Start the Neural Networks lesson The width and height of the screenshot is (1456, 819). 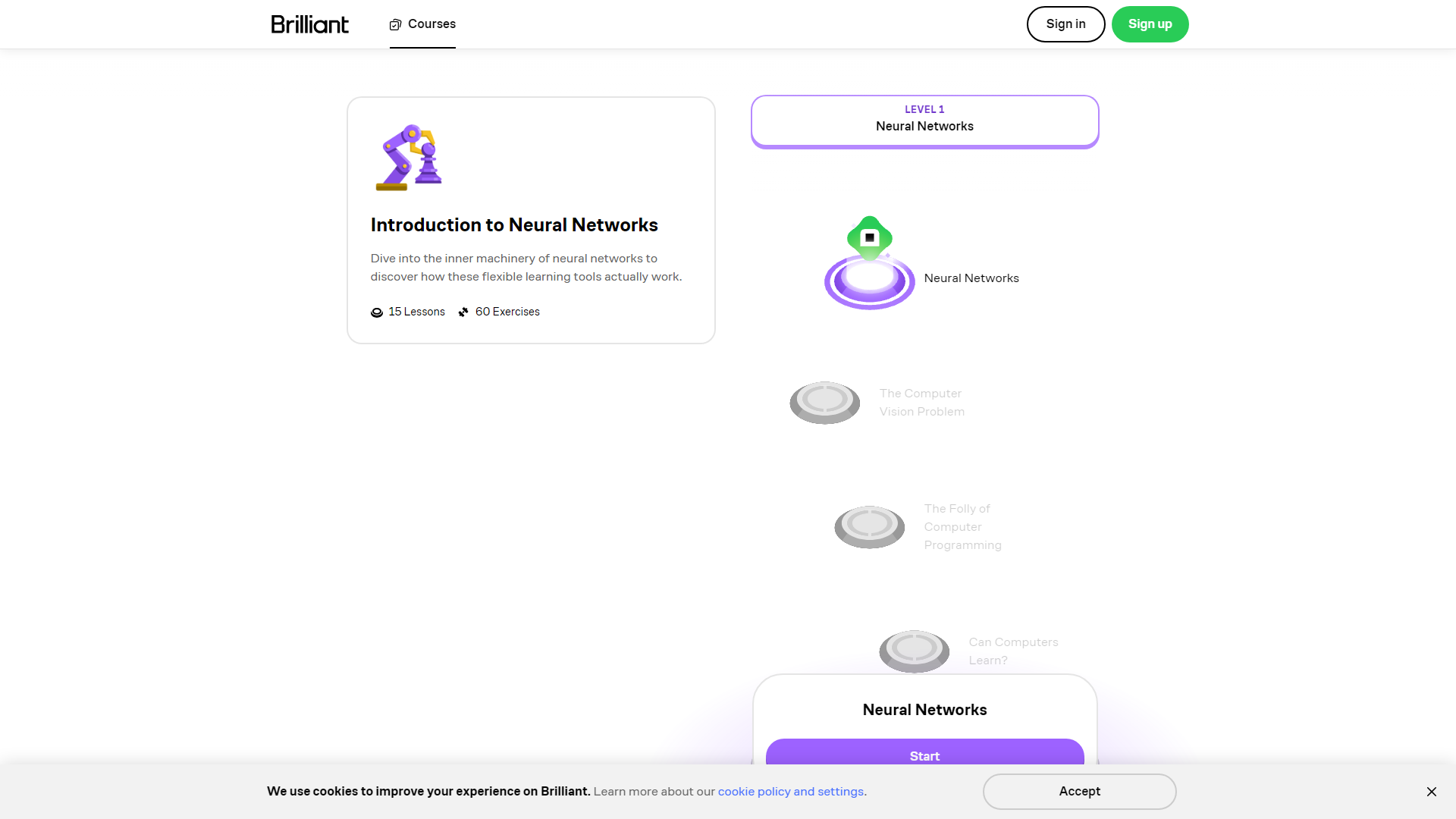coord(924,754)
